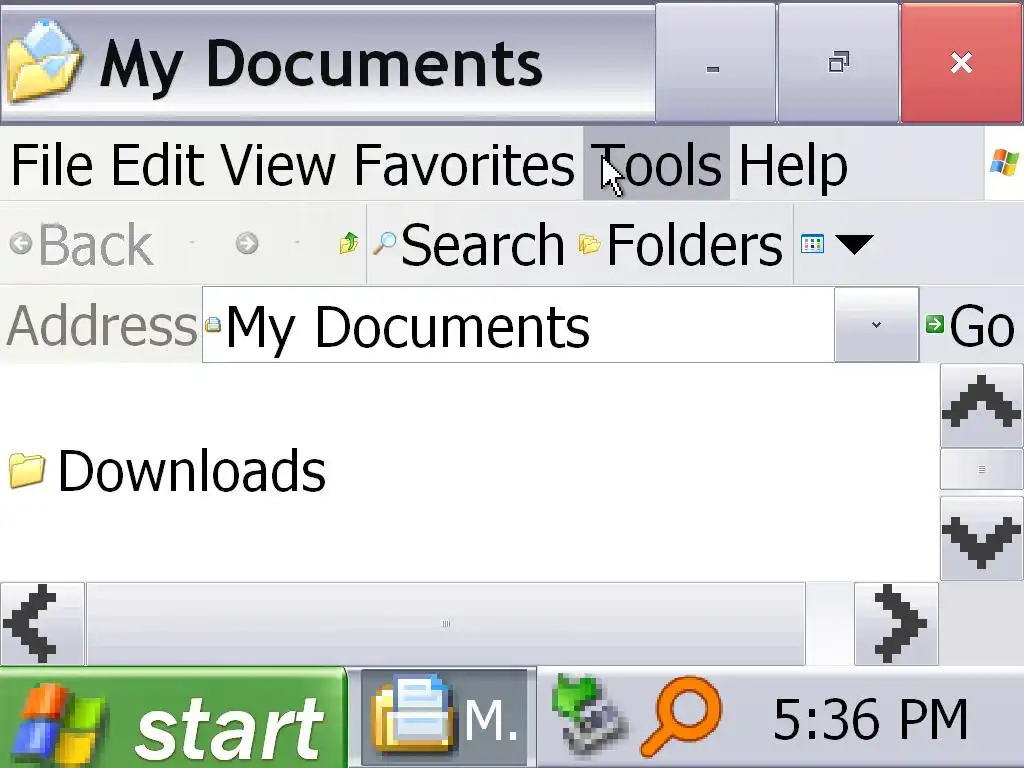Click the Search magnifier toolbar button
This screenshot has width=1024, height=768.
point(468,244)
